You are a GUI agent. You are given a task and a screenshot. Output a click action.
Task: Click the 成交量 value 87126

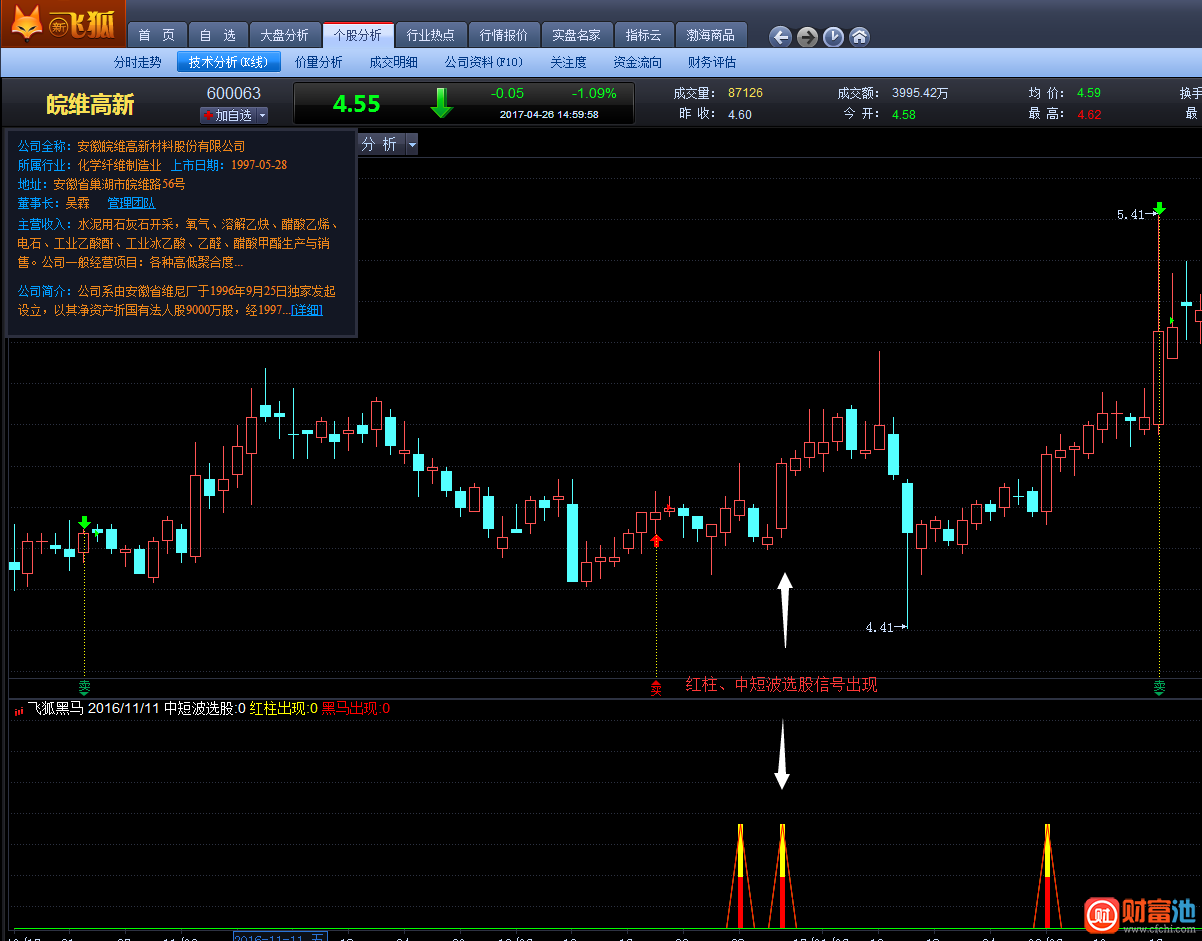pyautogui.click(x=745, y=93)
